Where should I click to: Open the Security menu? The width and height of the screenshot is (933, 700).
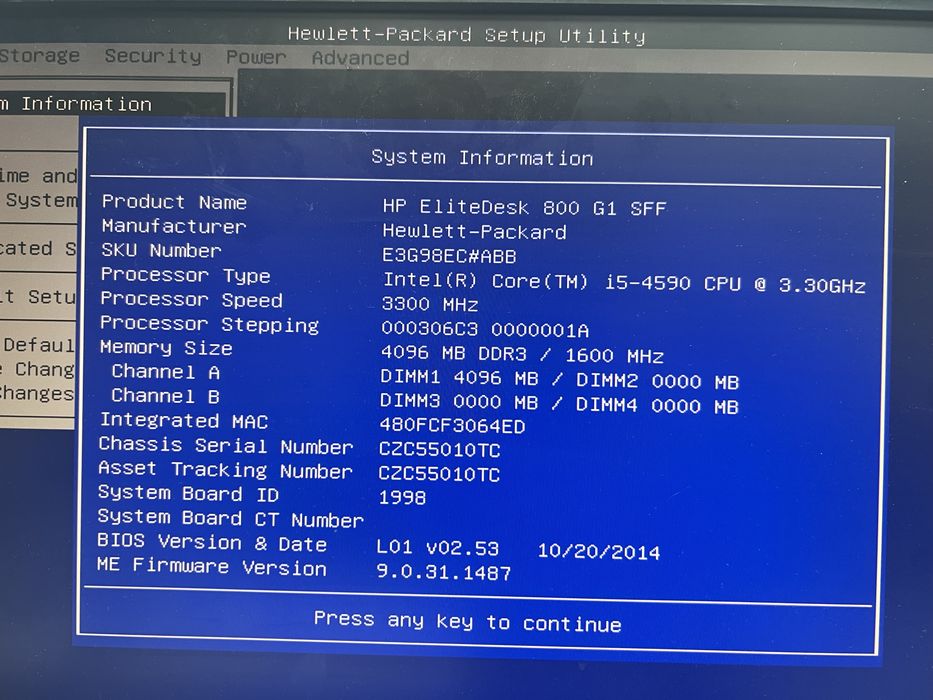coord(153,57)
